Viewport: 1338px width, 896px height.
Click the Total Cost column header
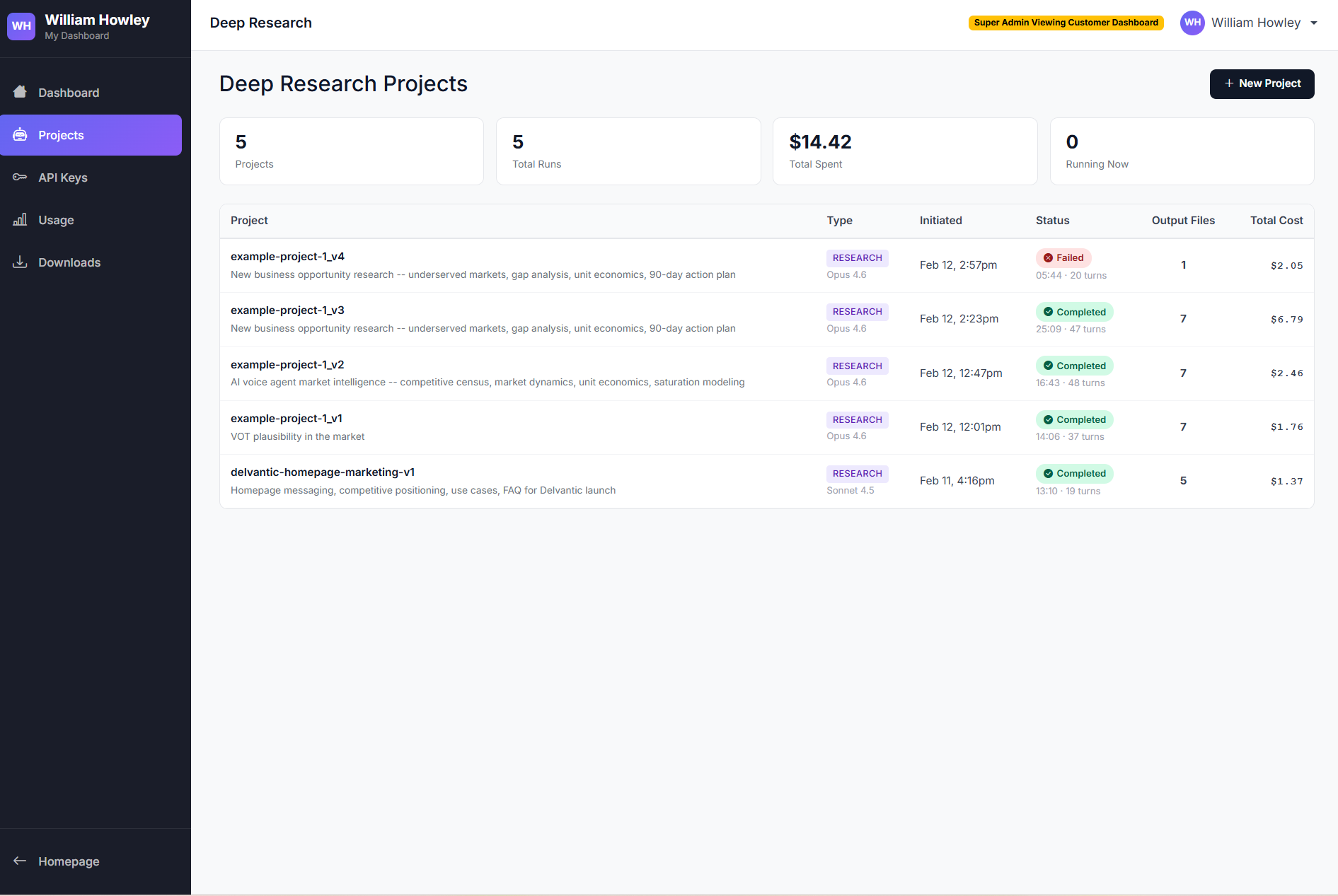1276,221
